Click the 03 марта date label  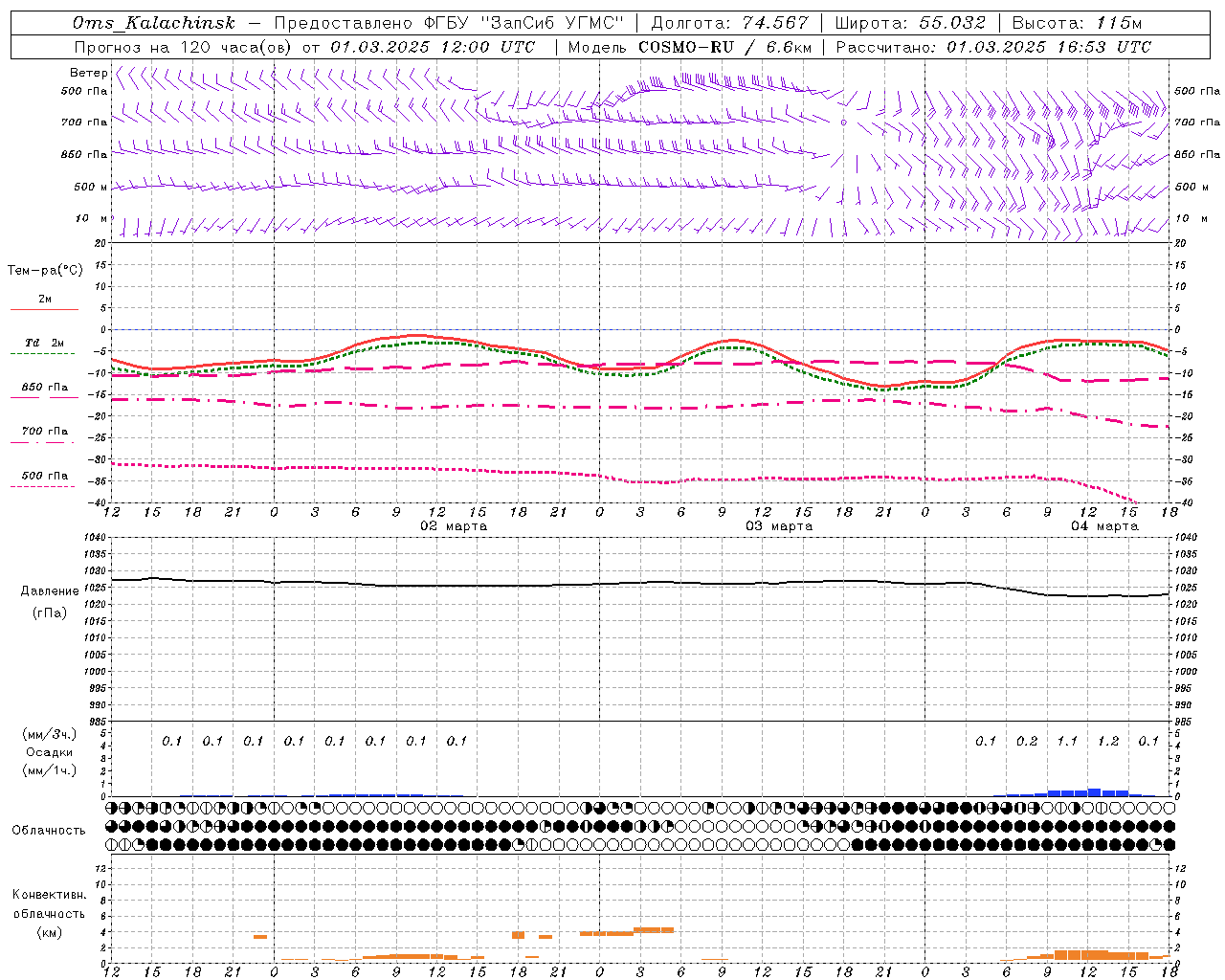point(779,526)
